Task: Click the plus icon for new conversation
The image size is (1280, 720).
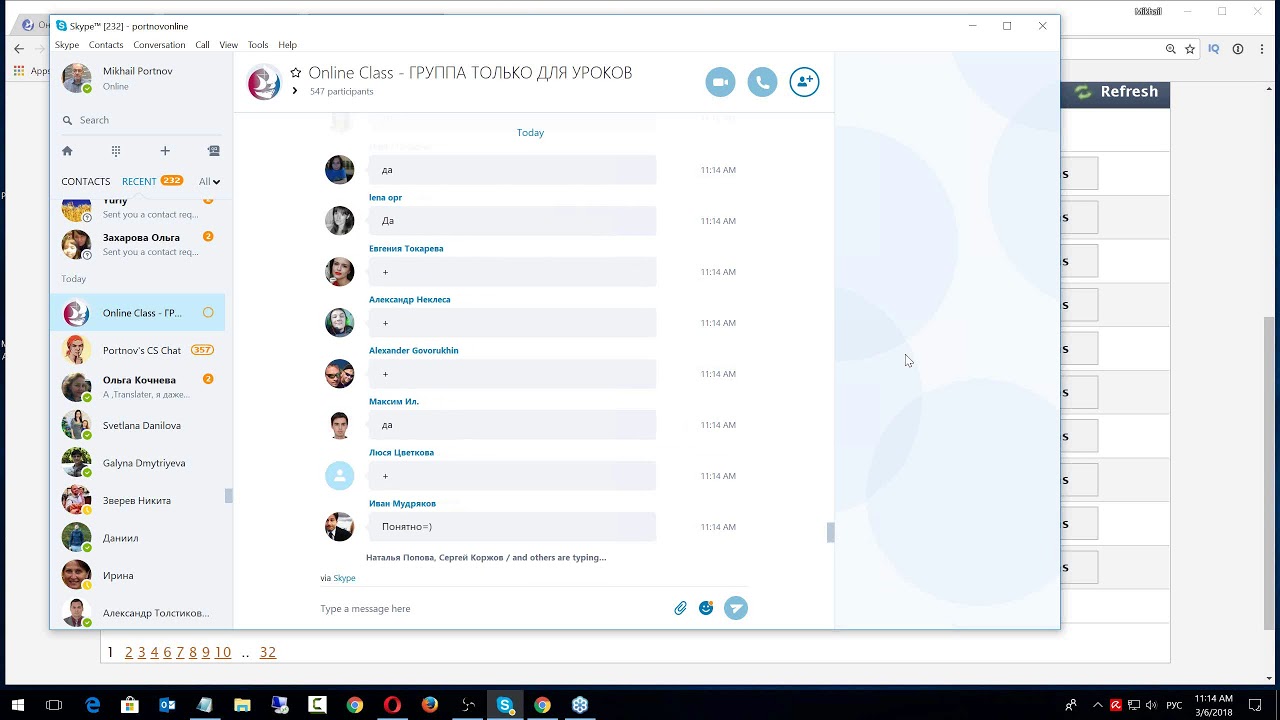Action: point(165,151)
